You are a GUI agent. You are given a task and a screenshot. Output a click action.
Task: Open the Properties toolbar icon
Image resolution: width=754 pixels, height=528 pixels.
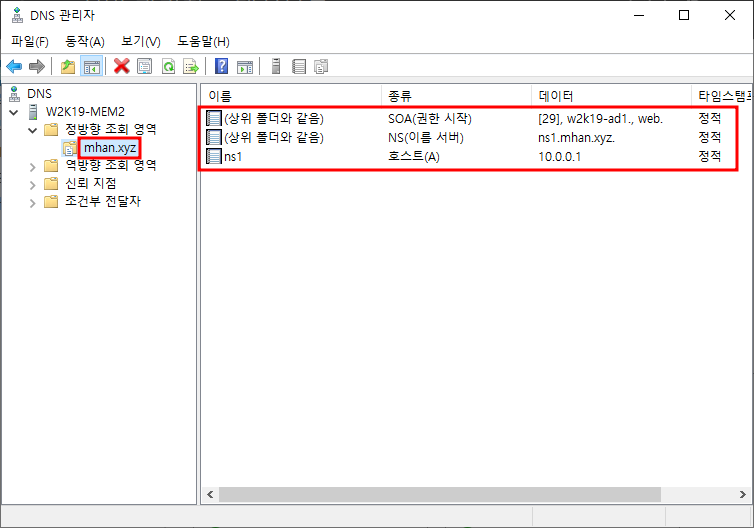coord(144,66)
